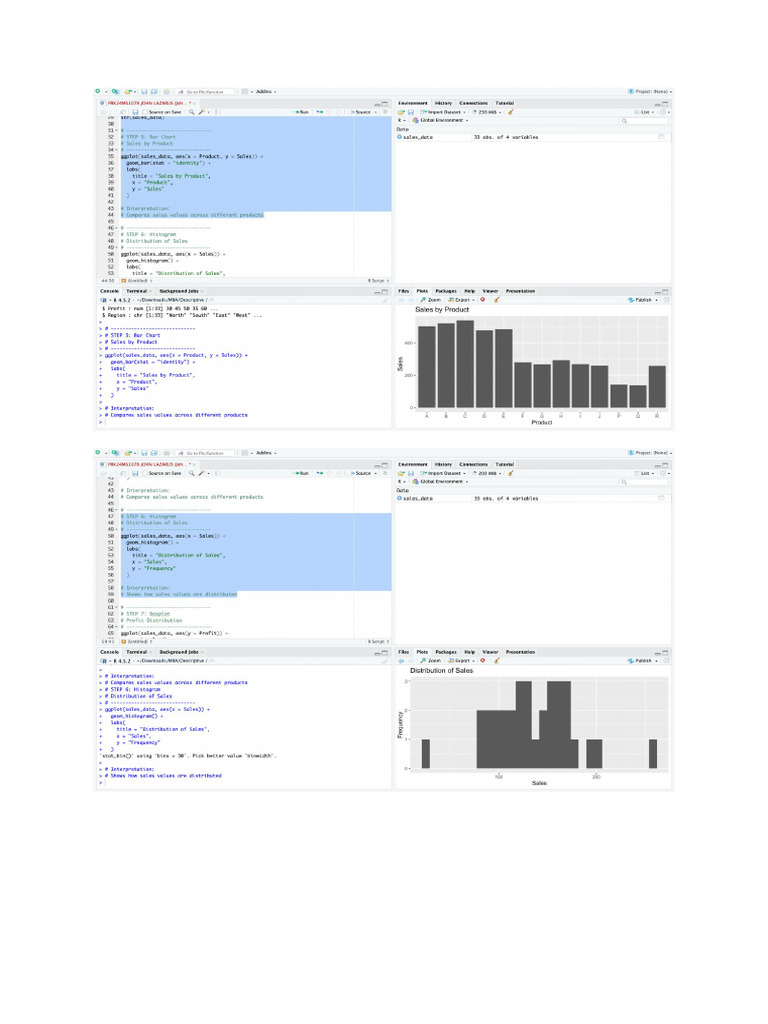Click Run button in bar chart window's editor
768x1024 pixels.
tap(300, 112)
